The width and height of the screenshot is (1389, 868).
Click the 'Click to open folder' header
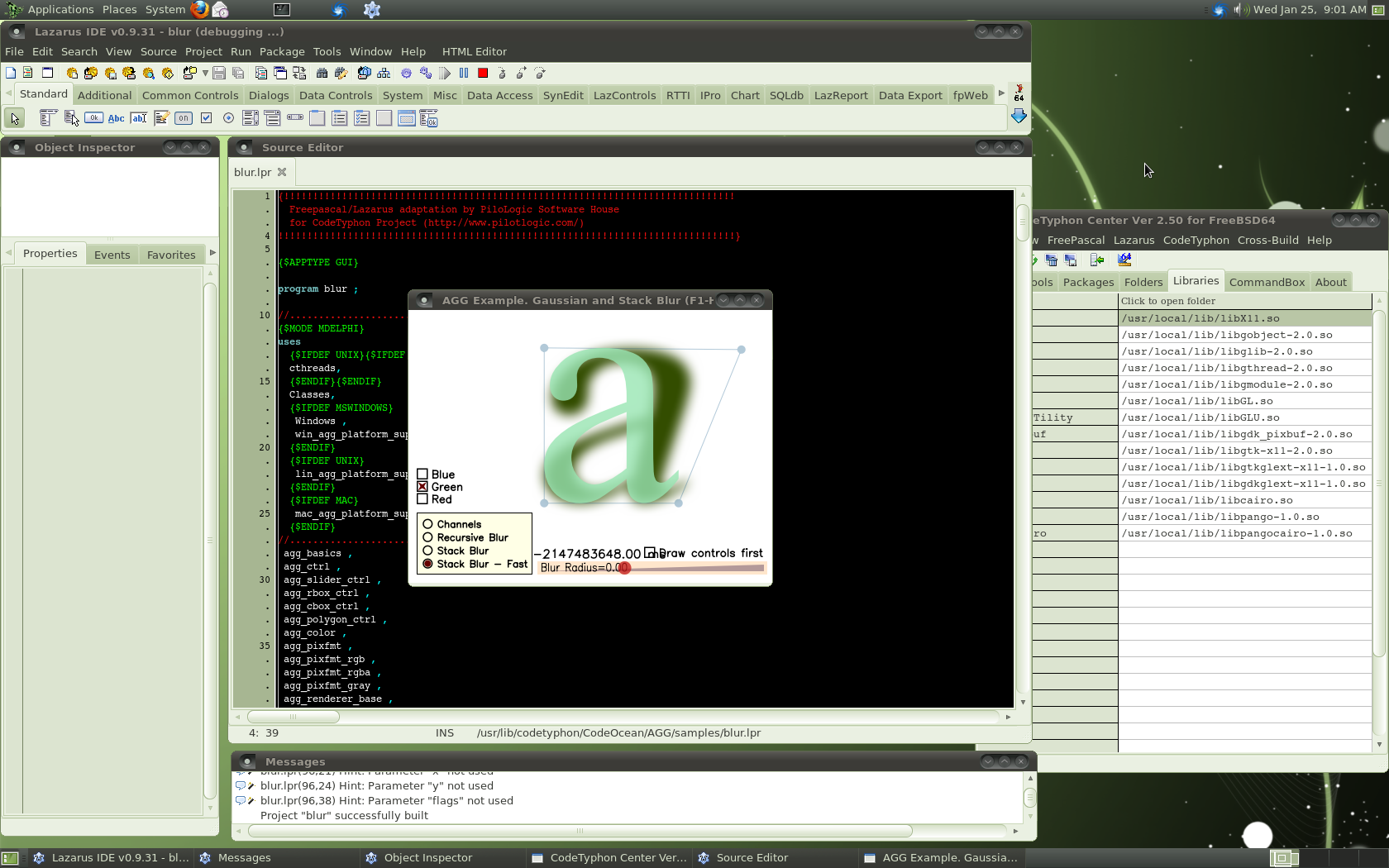coord(1245,301)
